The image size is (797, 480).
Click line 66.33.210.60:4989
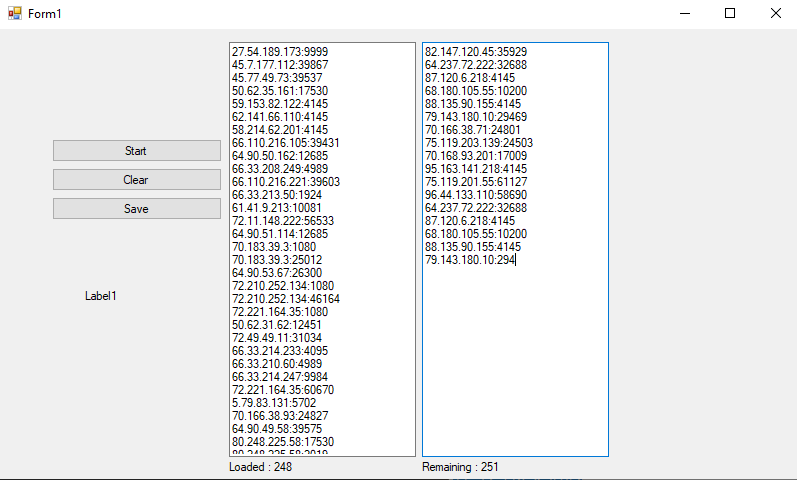coord(277,364)
